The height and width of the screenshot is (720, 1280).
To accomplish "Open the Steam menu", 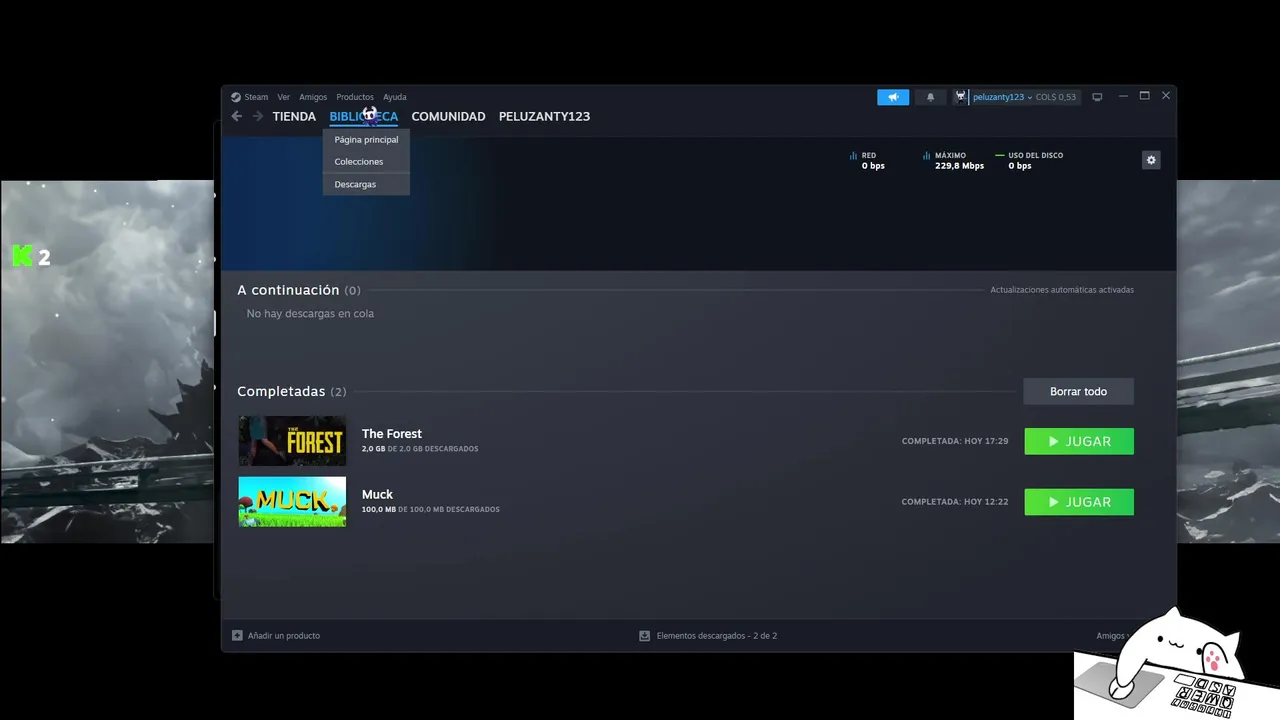I will click(257, 97).
